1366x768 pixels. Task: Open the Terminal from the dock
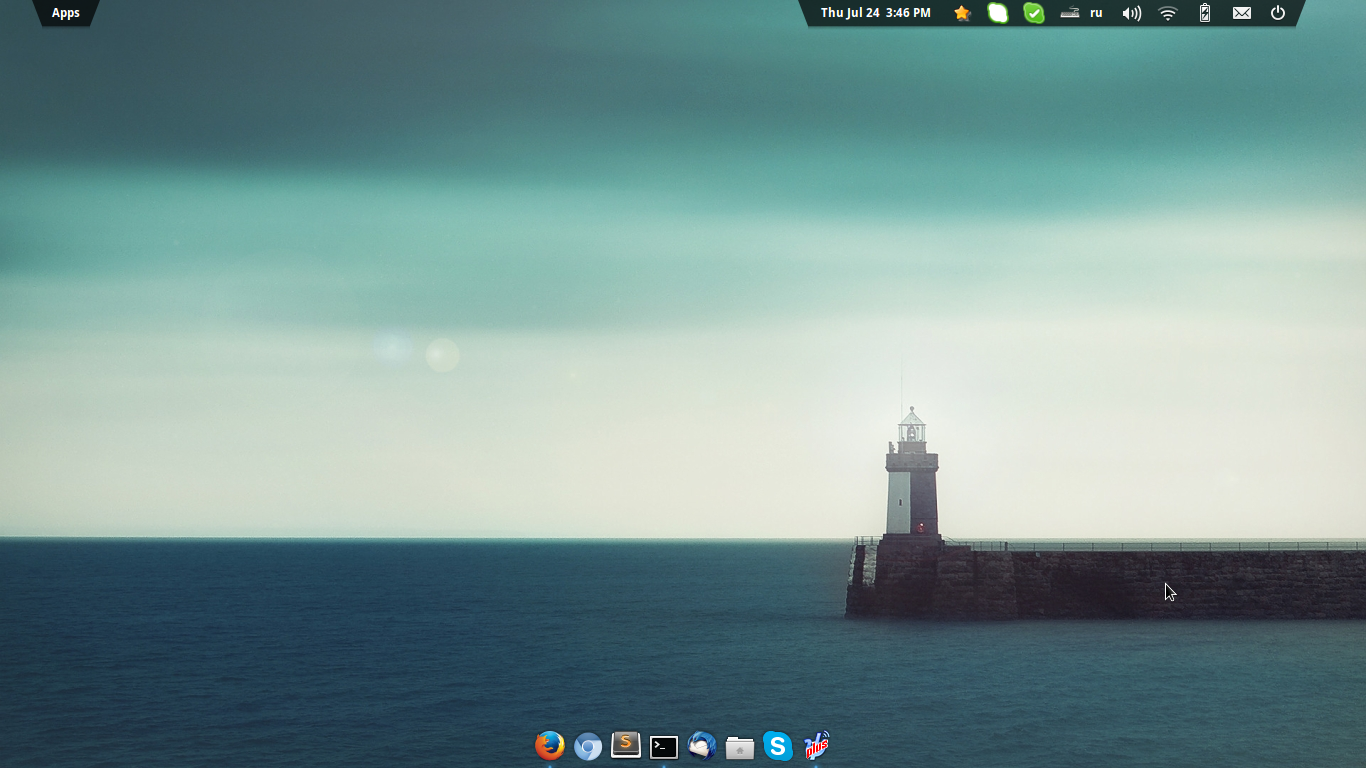664,746
